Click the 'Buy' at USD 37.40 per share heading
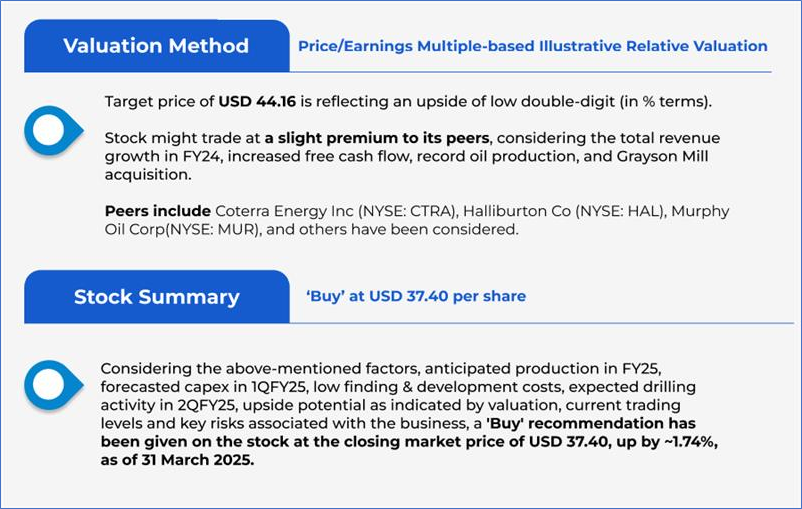Viewport: 802px width, 509px height. pyautogui.click(x=416, y=296)
